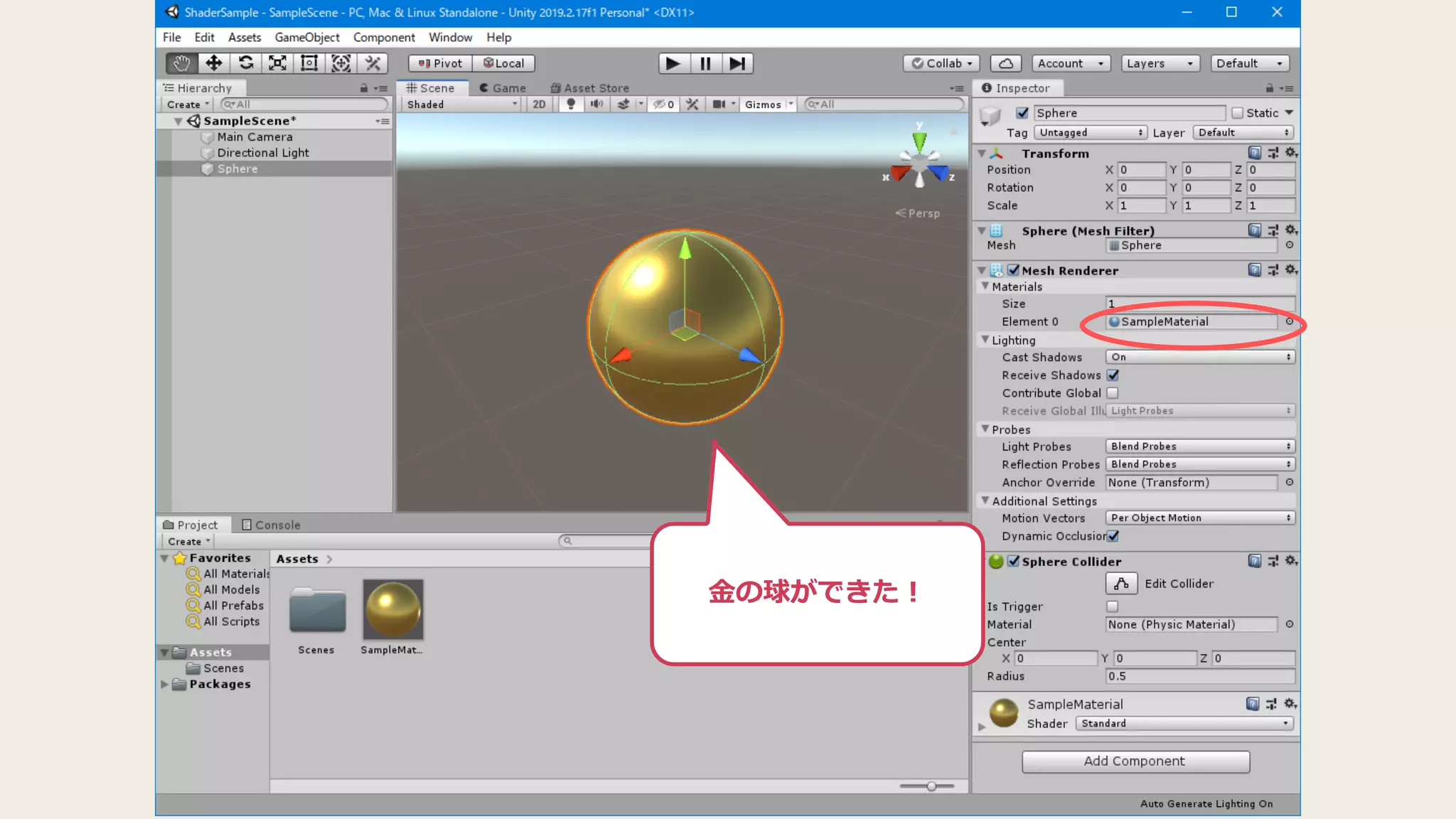The width and height of the screenshot is (1456, 819).
Task: Toggle scene lighting bulb icon
Action: pyautogui.click(x=570, y=104)
